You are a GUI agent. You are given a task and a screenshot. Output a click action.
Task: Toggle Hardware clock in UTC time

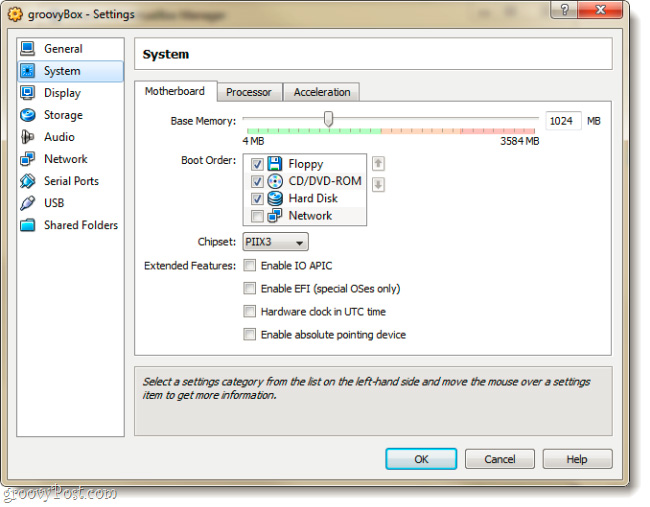click(x=250, y=311)
